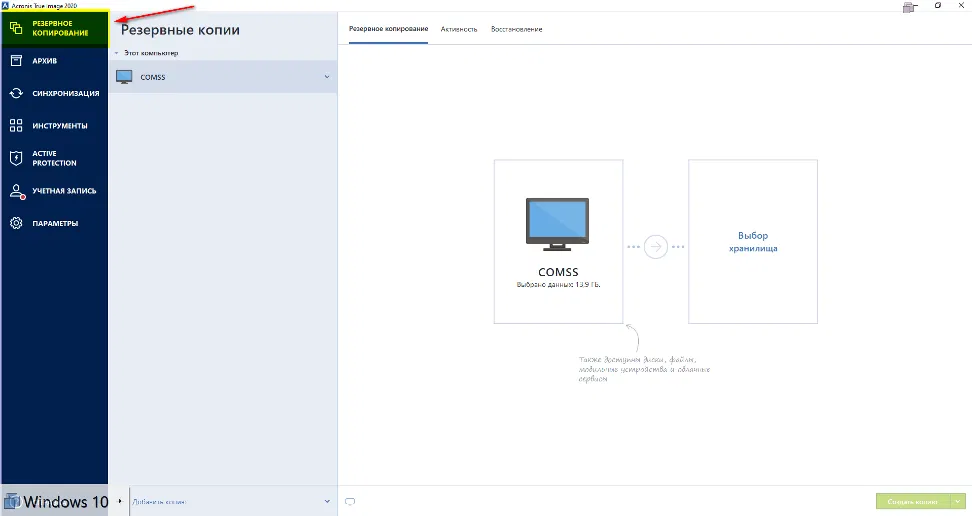
Task: Click the COMSS selected data size text
Action: pyautogui.click(x=558, y=285)
